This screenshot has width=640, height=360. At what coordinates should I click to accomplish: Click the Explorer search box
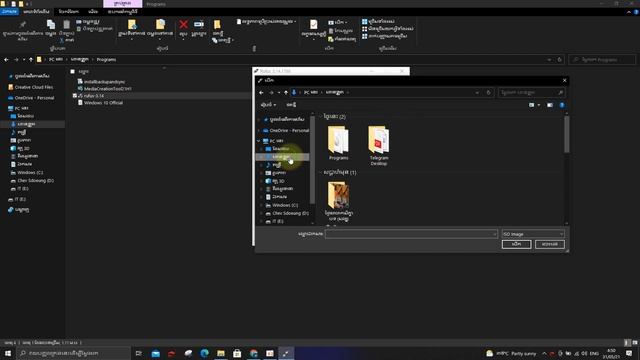(x=602, y=60)
